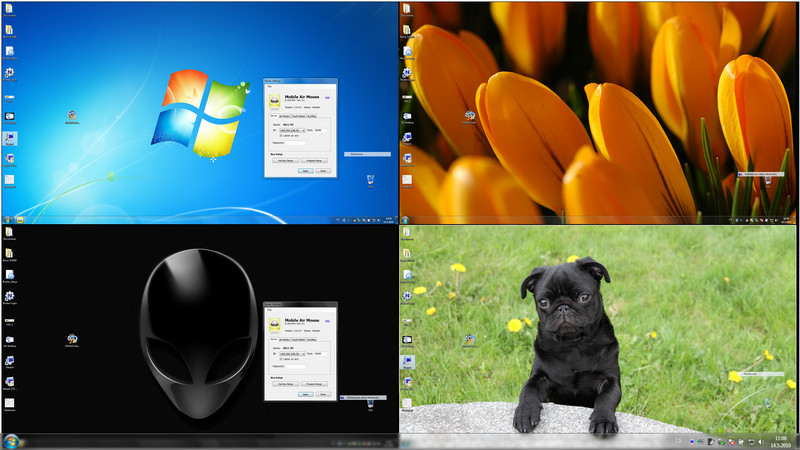The height and width of the screenshot is (450, 800).
Task: Click green checkmark tray icon
Action: pos(721,442)
